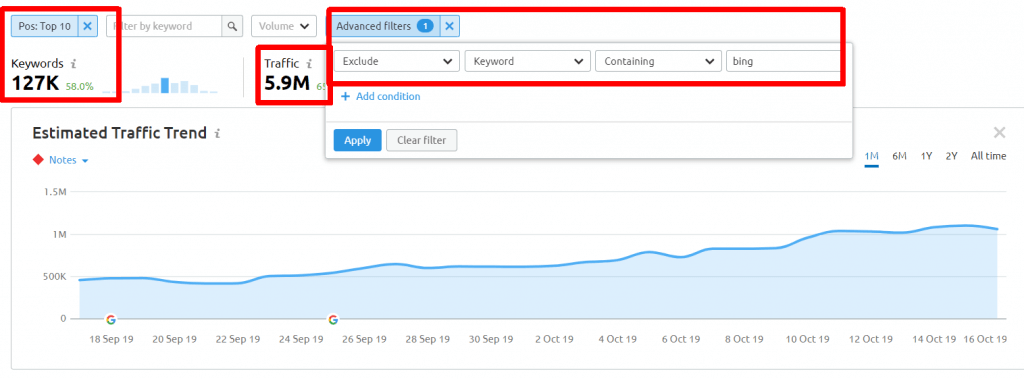This screenshot has width=1024, height=379.
Task: Click the Apply button
Action: pyautogui.click(x=357, y=140)
